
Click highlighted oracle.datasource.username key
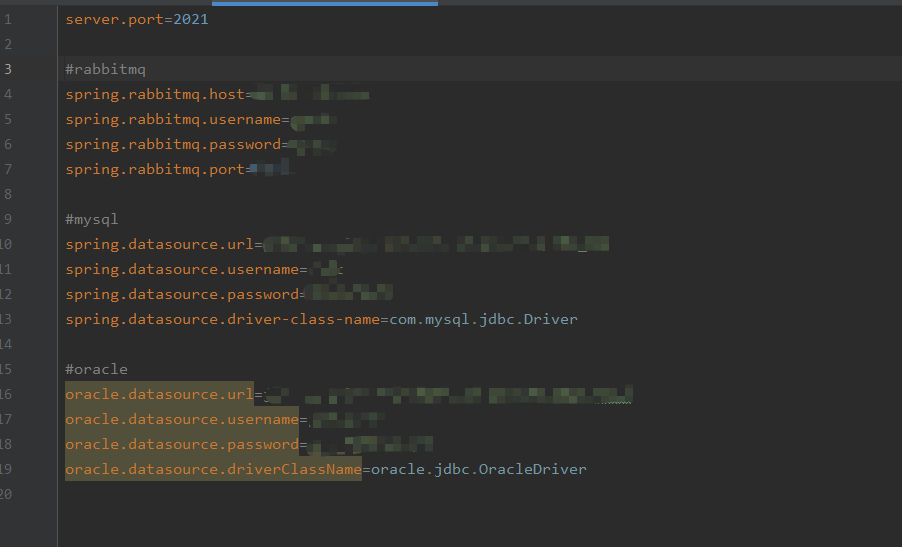[182, 419]
